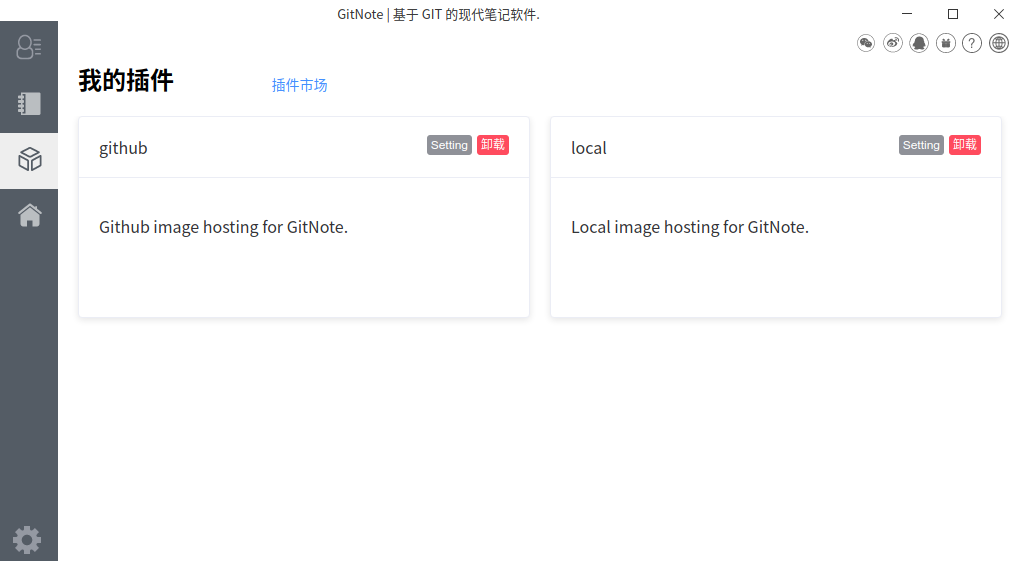This screenshot has height=561, width=1019.
Task: Click the WeChat icon
Action: click(x=866, y=44)
